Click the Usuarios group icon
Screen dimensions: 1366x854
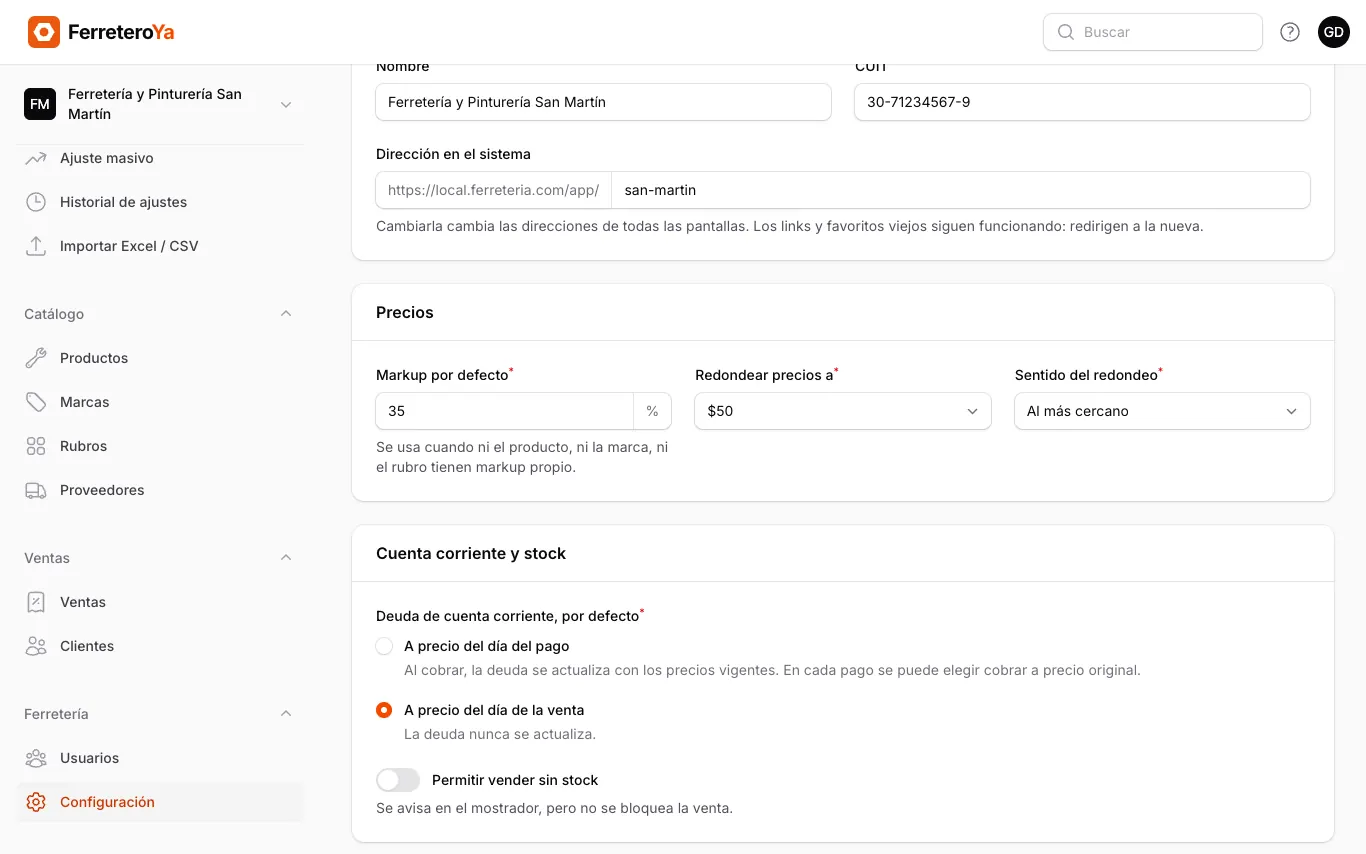pos(36,758)
